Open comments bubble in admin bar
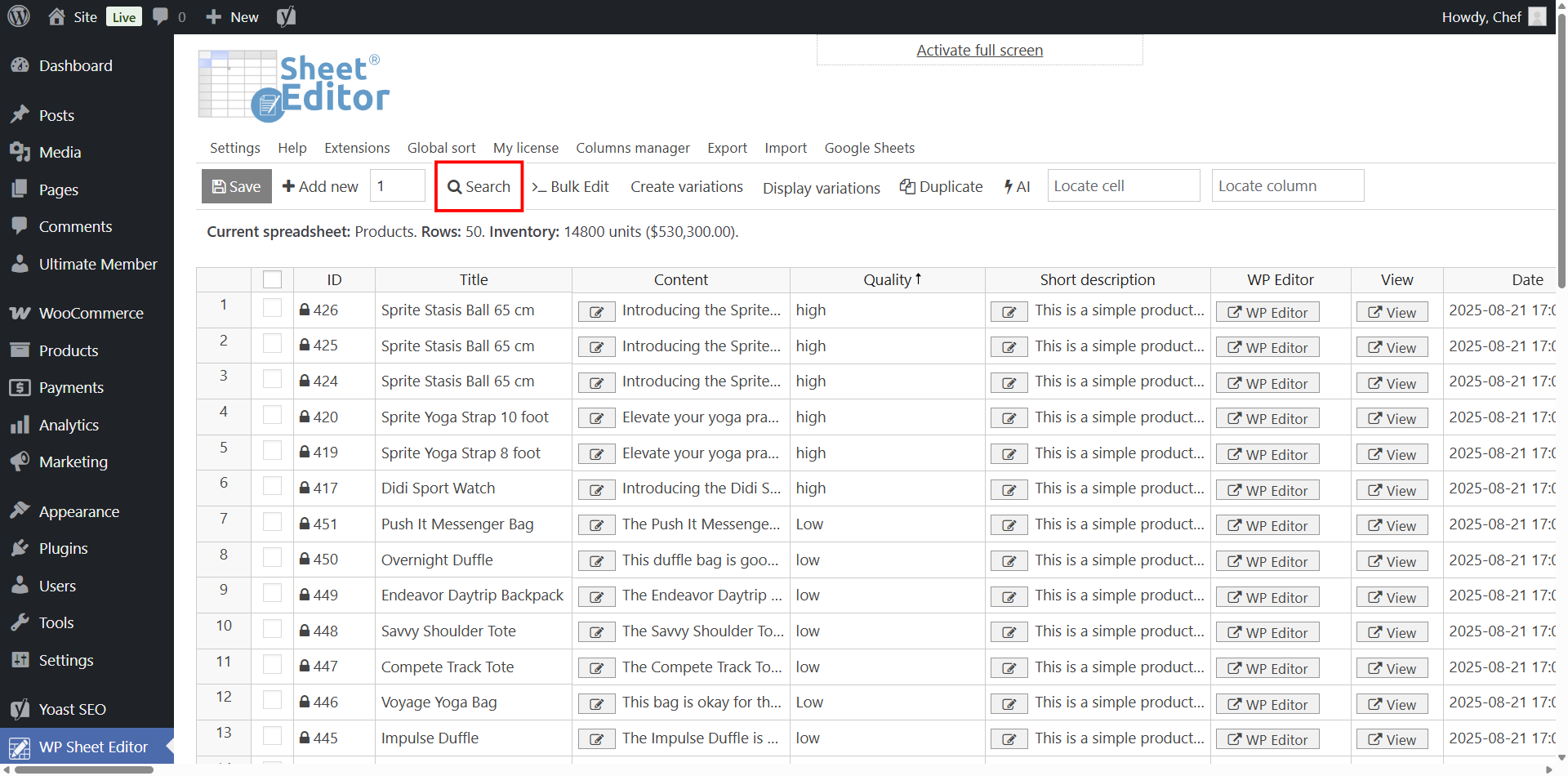 point(169,16)
